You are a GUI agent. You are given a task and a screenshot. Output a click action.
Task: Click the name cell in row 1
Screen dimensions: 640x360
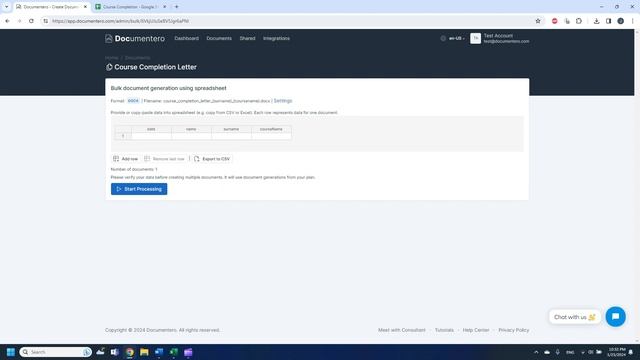191,136
